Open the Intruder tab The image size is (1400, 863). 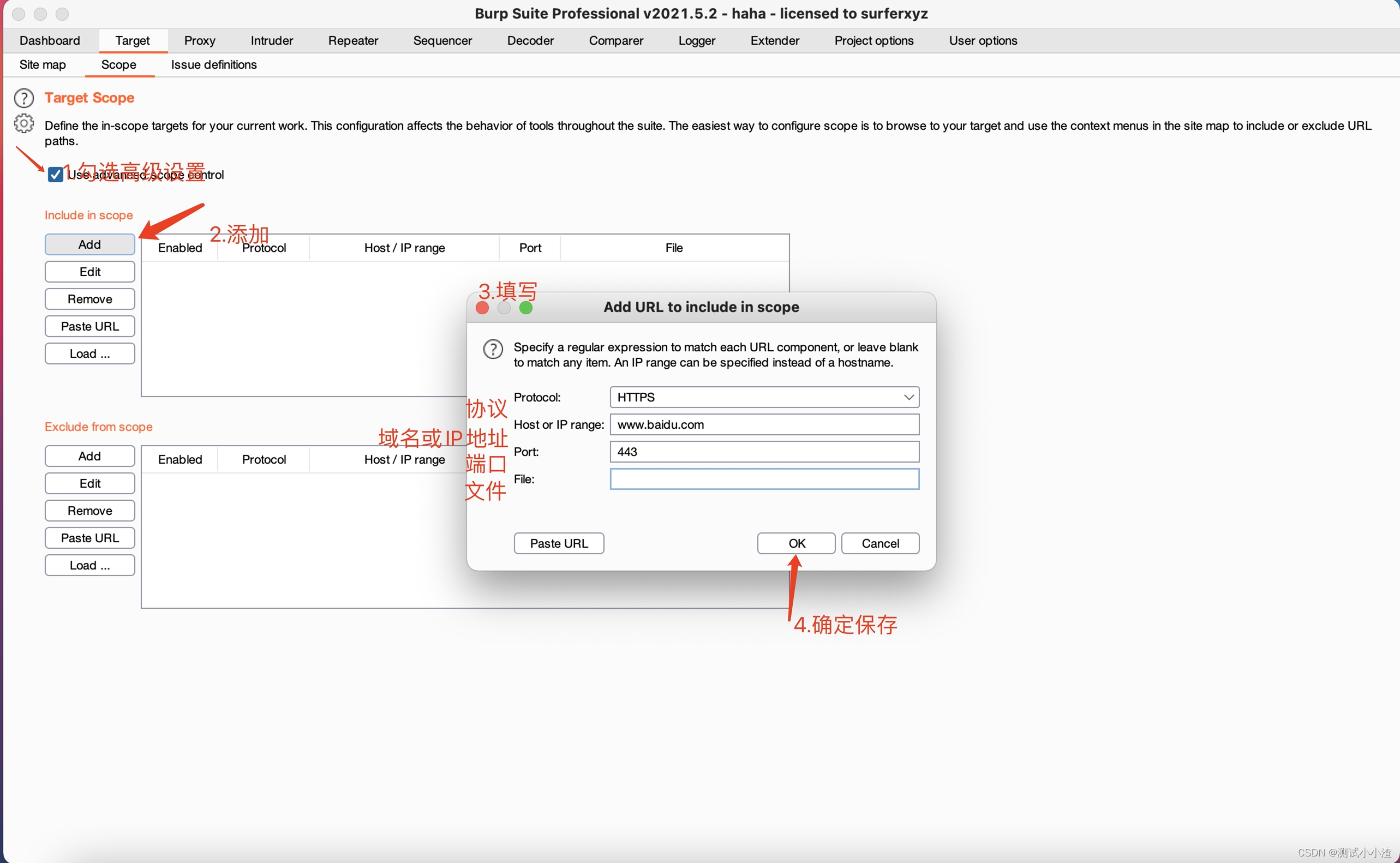[x=271, y=40]
